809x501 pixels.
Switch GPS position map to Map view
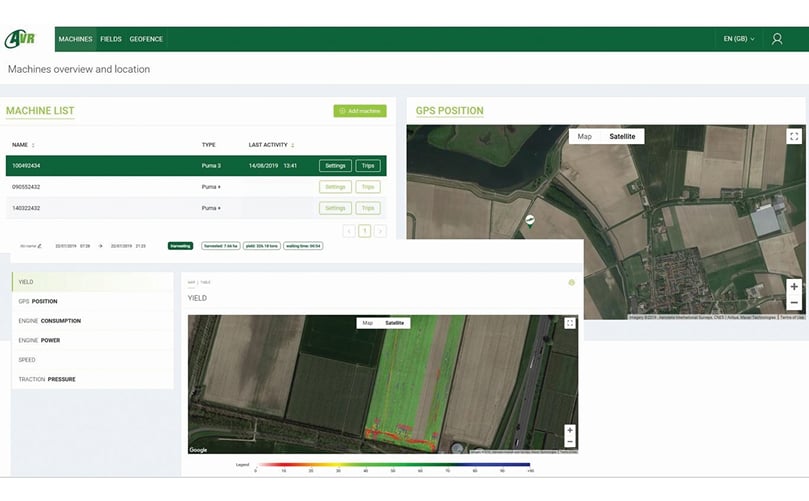585,136
